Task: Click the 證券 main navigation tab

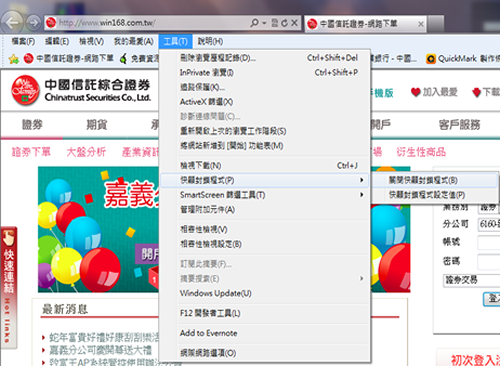Action: [x=32, y=125]
